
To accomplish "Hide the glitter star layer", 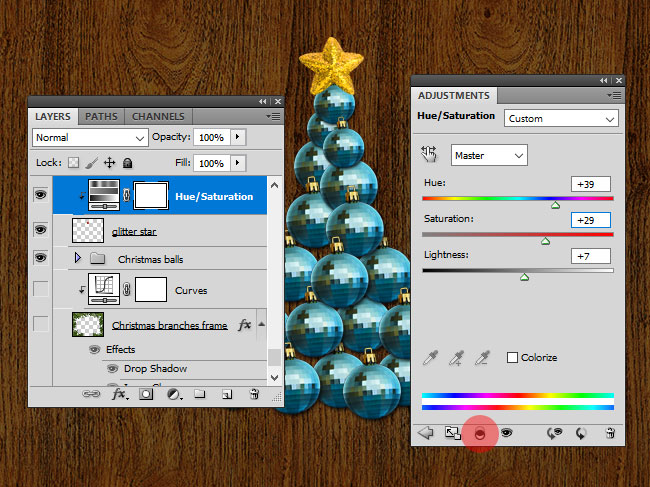I will (x=40, y=229).
